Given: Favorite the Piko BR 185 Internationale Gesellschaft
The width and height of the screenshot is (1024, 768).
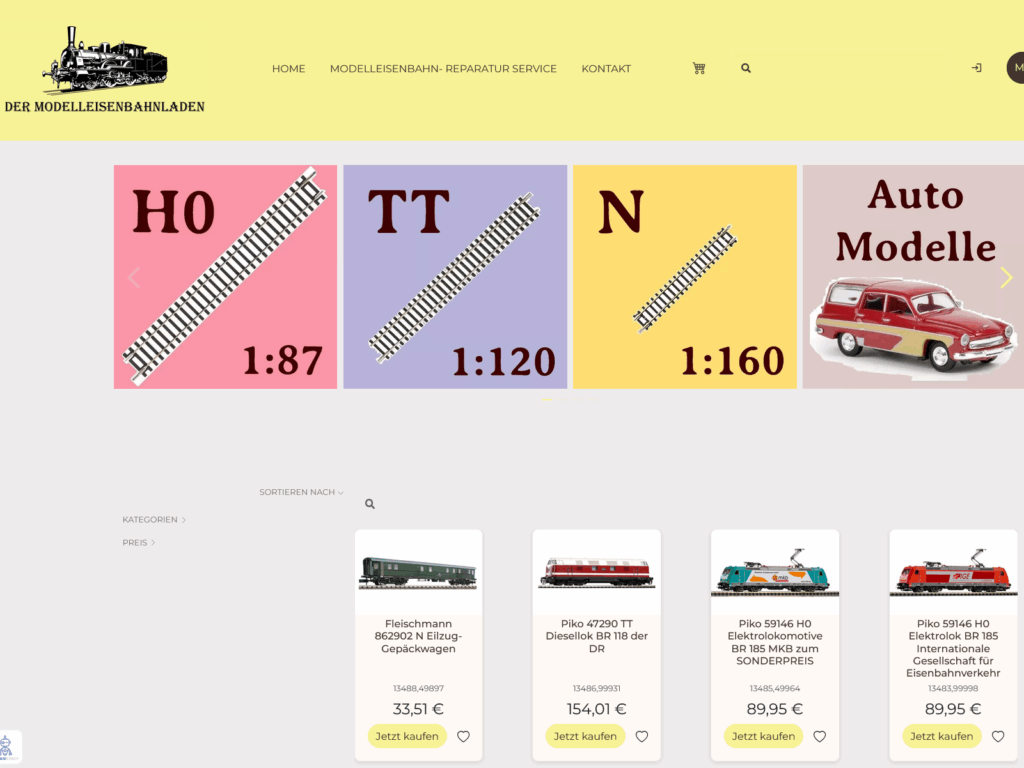Looking at the screenshot, I should pyautogui.click(x=998, y=737).
